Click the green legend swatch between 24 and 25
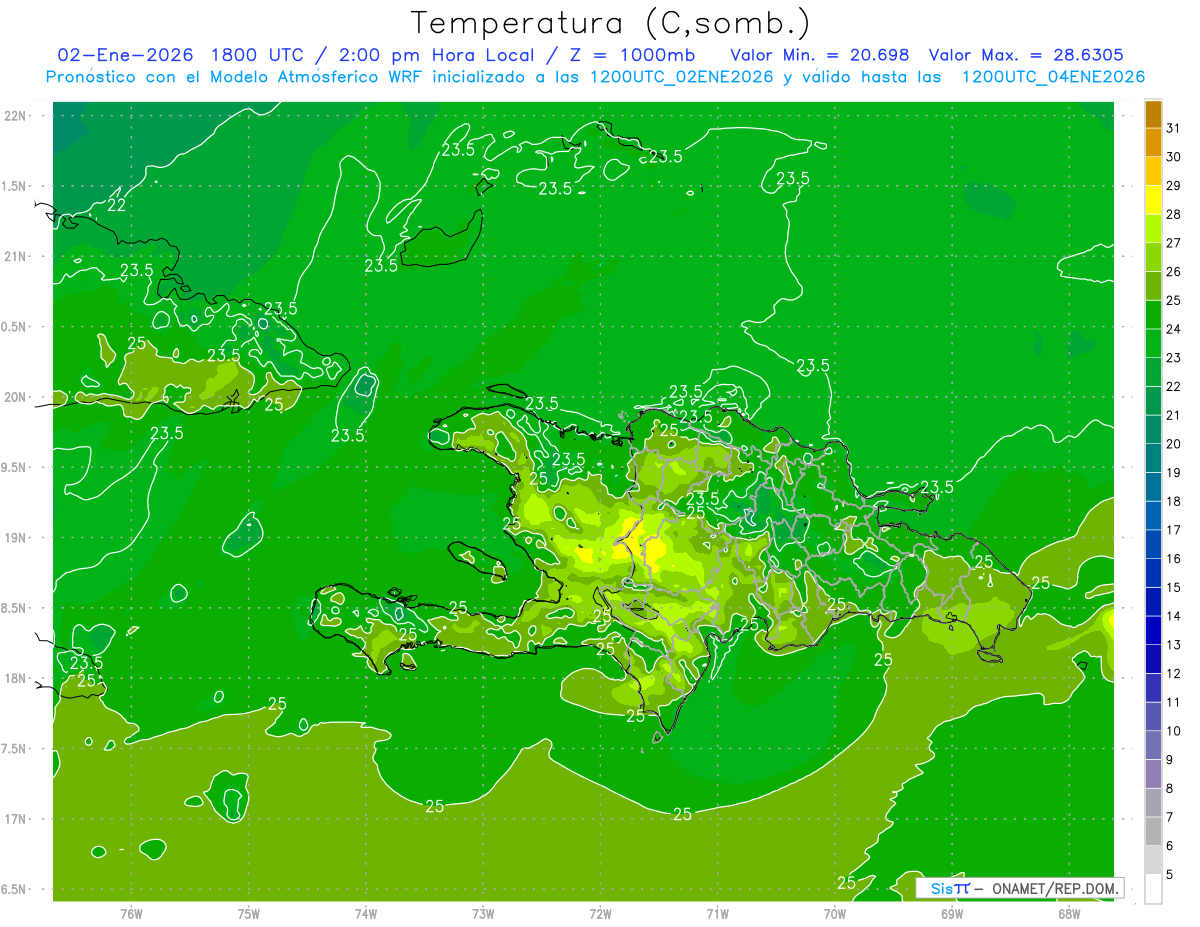Screen dimensions: 1200x927 tap(1153, 315)
